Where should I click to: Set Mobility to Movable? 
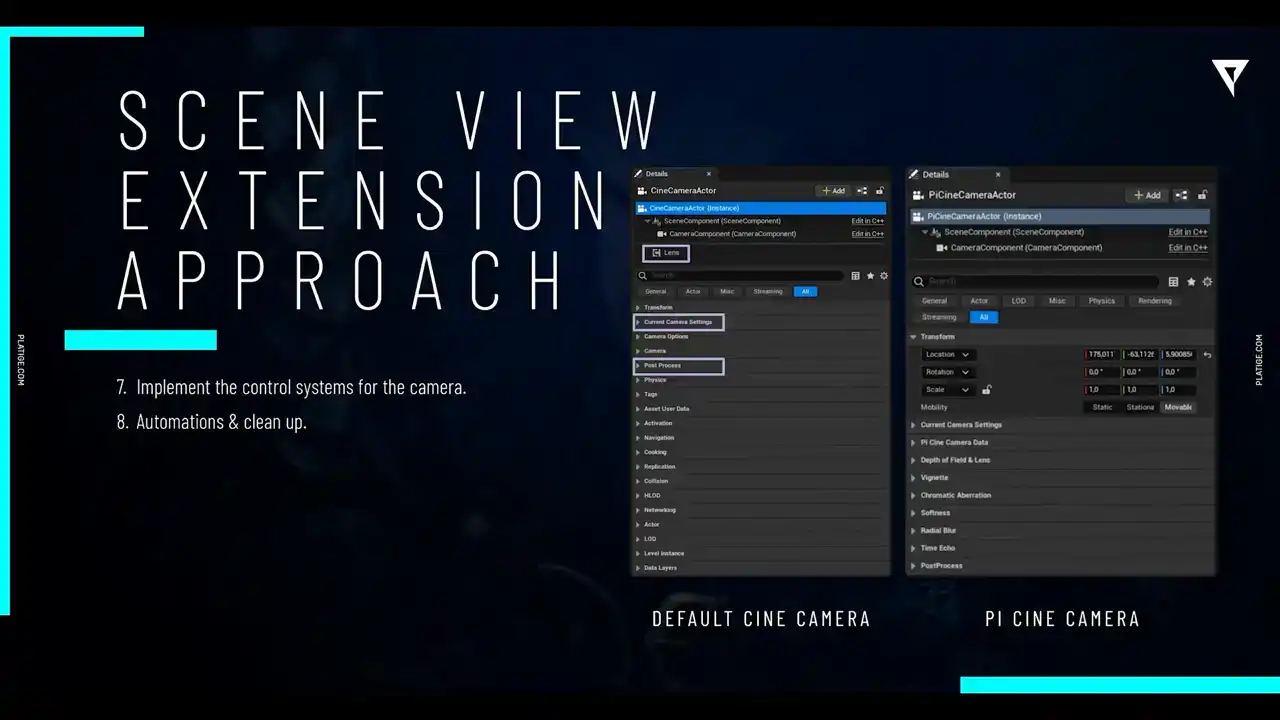(x=1178, y=407)
